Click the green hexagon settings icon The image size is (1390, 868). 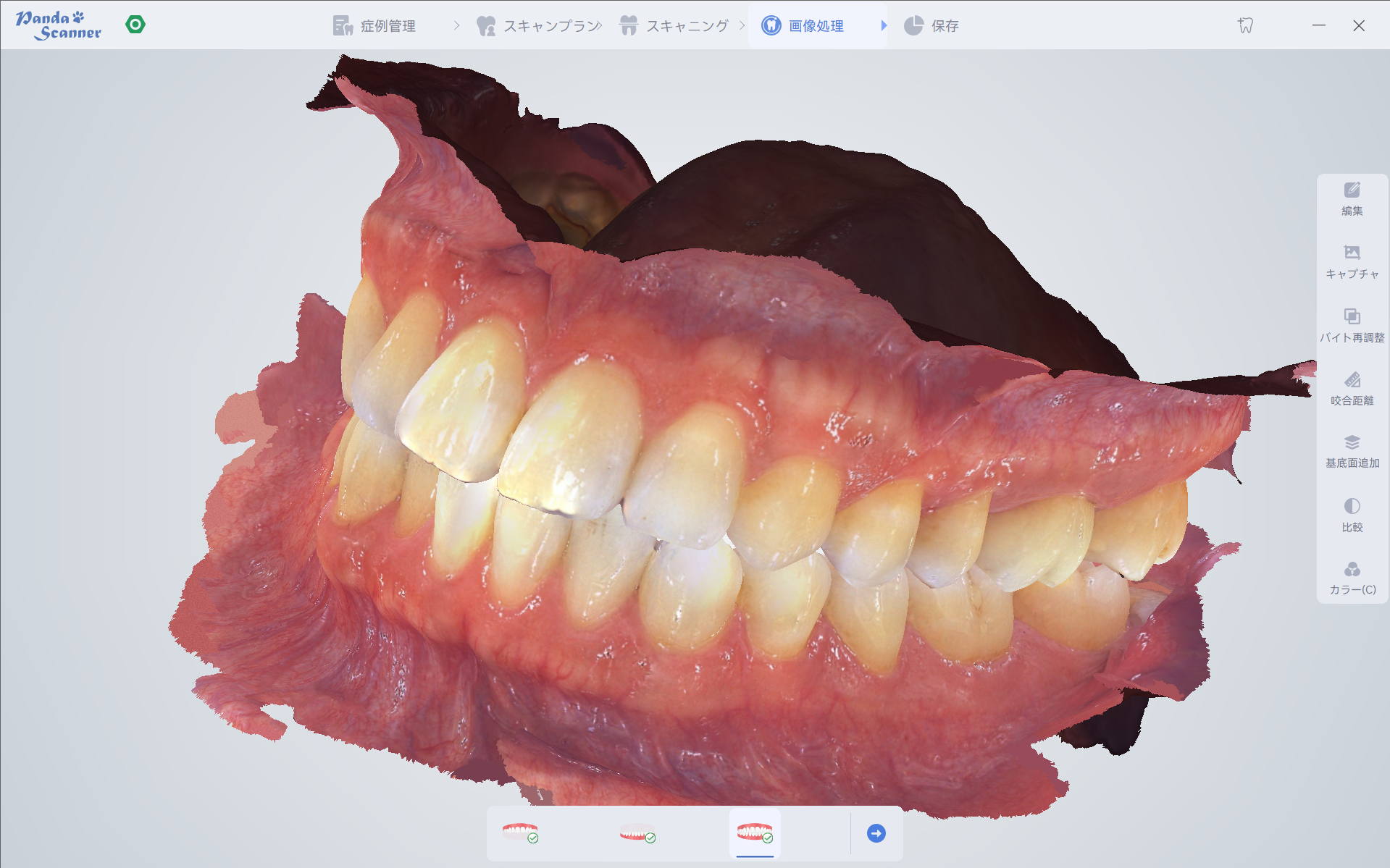pos(135,25)
